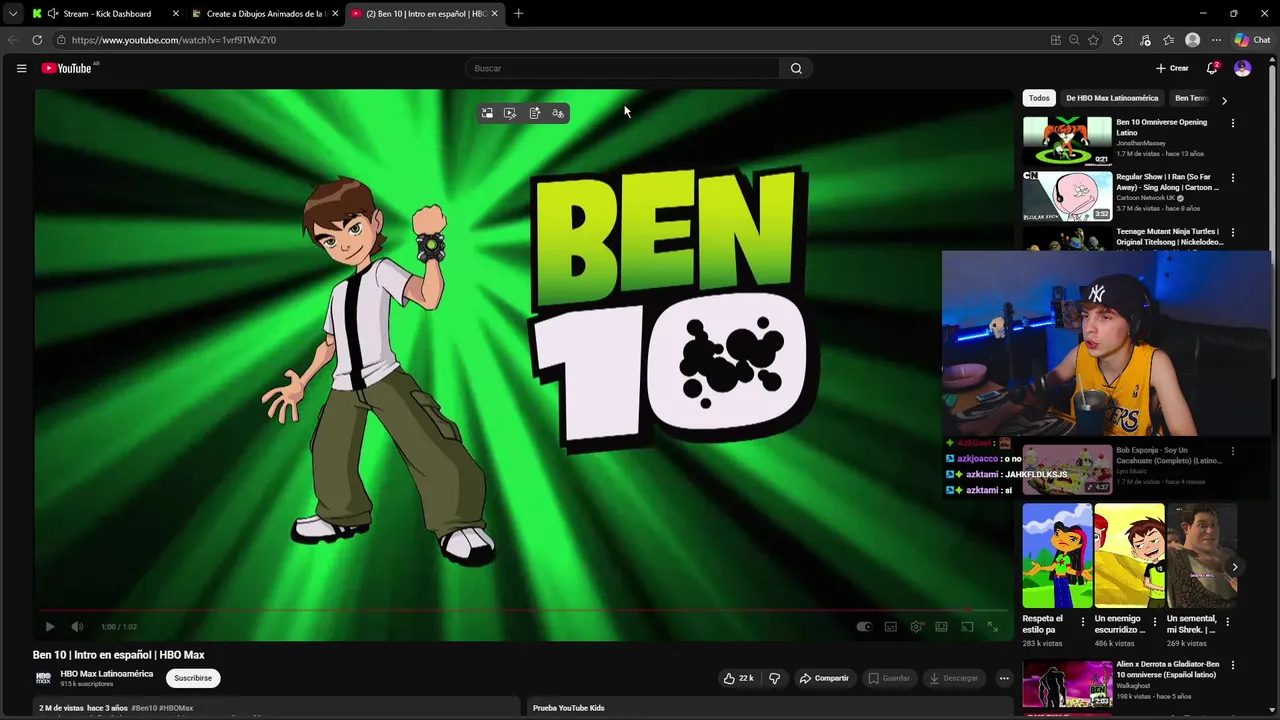The height and width of the screenshot is (720, 1280).
Task: Seek on the red video progress bar
Action: [524, 609]
